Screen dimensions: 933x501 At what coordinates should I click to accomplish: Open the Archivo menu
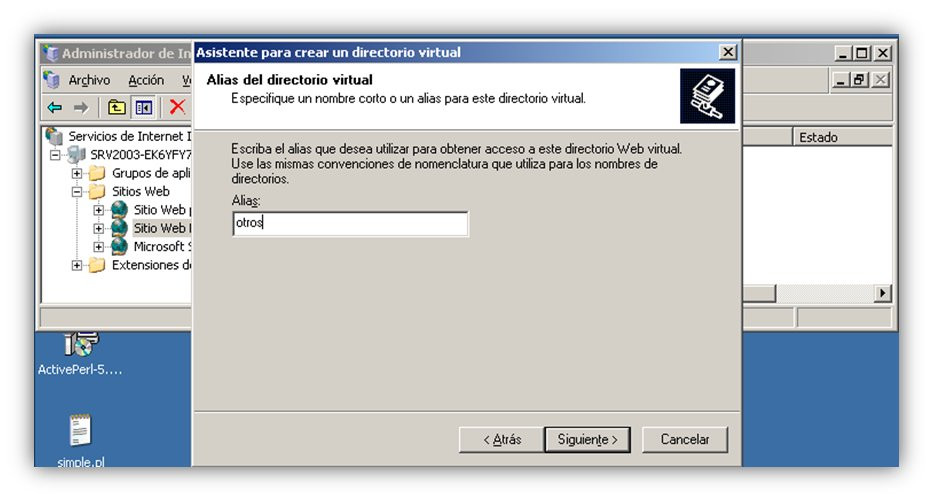[x=89, y=80]
